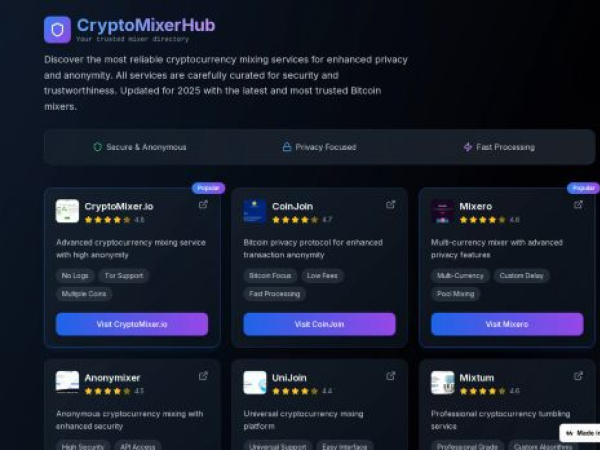Select the UniJoin logo thumbnail
The width and height of the screenshot is (600, 450).
pos(255,382)
